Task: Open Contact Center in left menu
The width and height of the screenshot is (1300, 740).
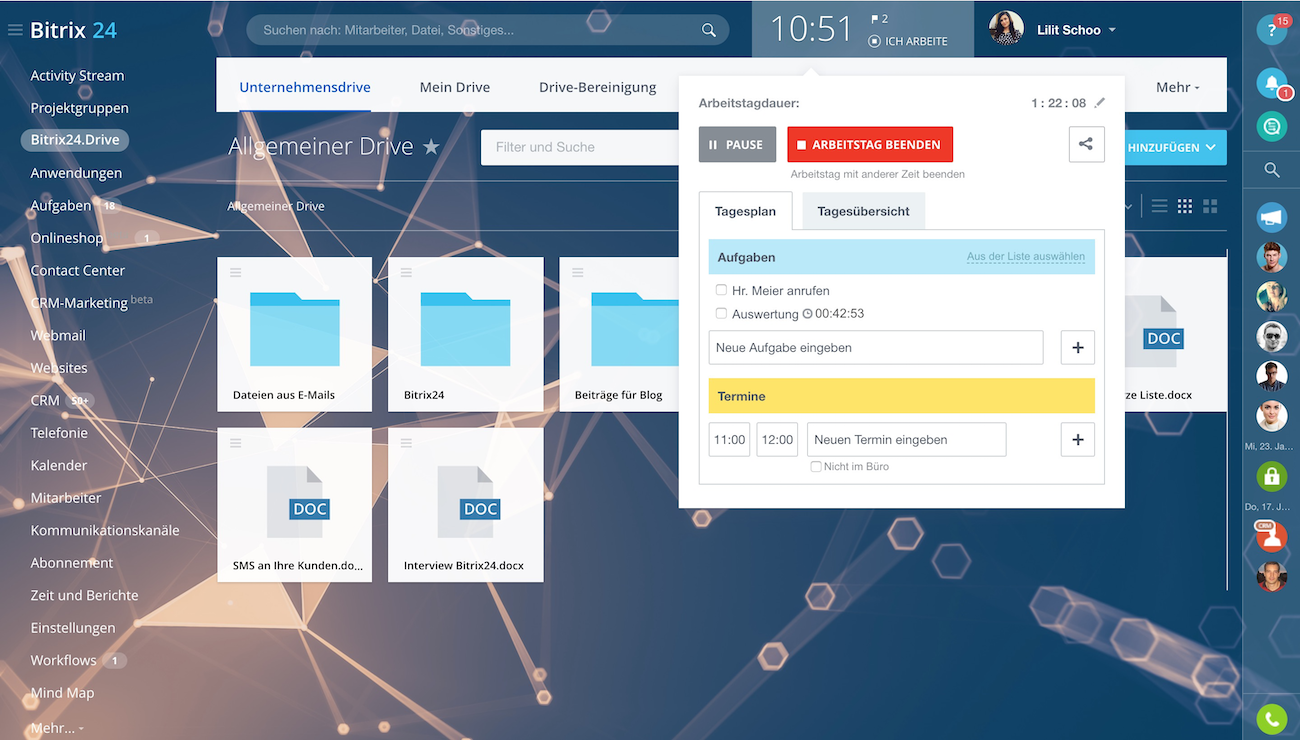Action: pyautogui.click(x=77, y=270)
